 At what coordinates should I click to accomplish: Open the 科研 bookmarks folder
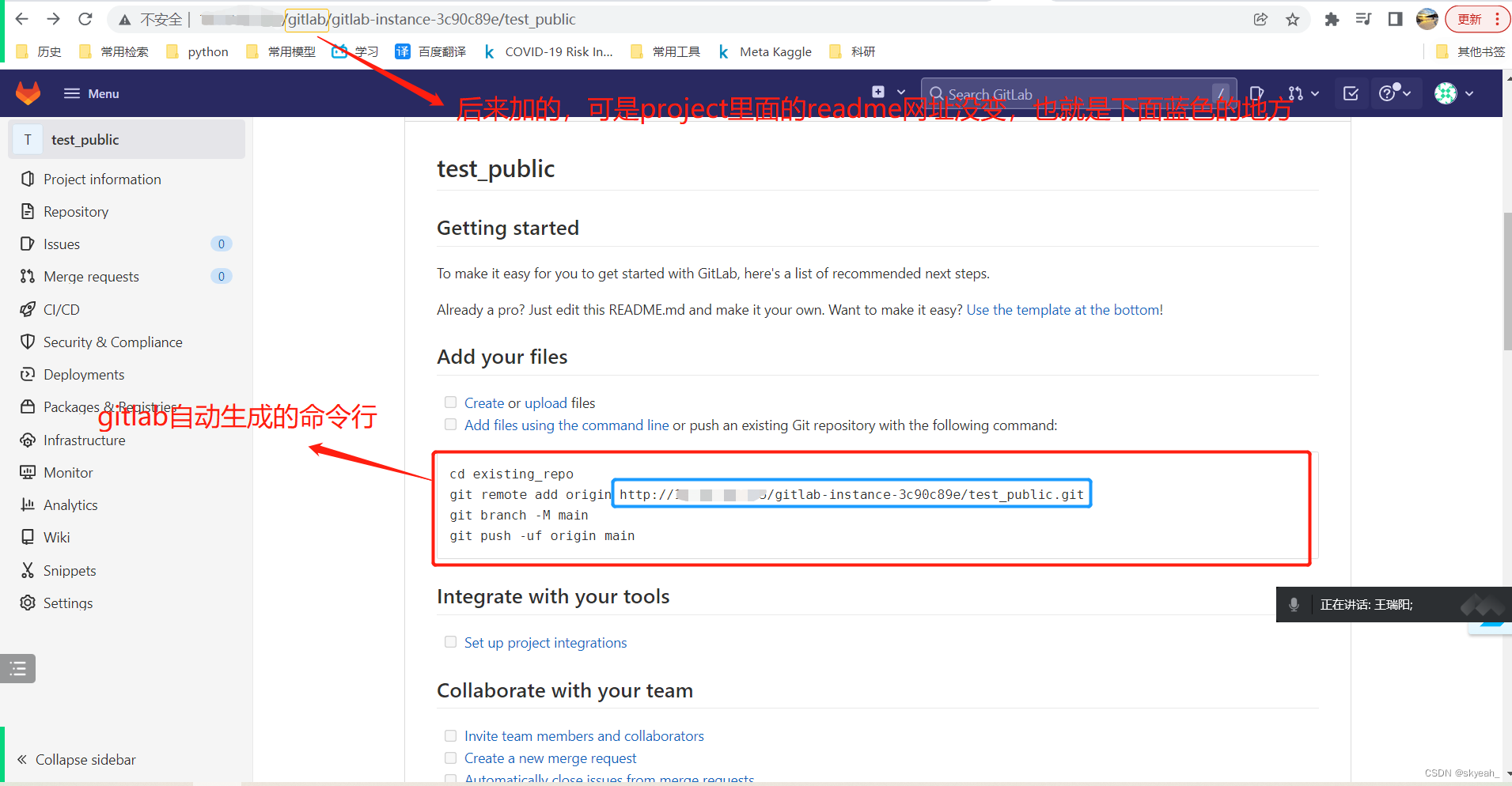pyautogui.click(x=852, y=52)
